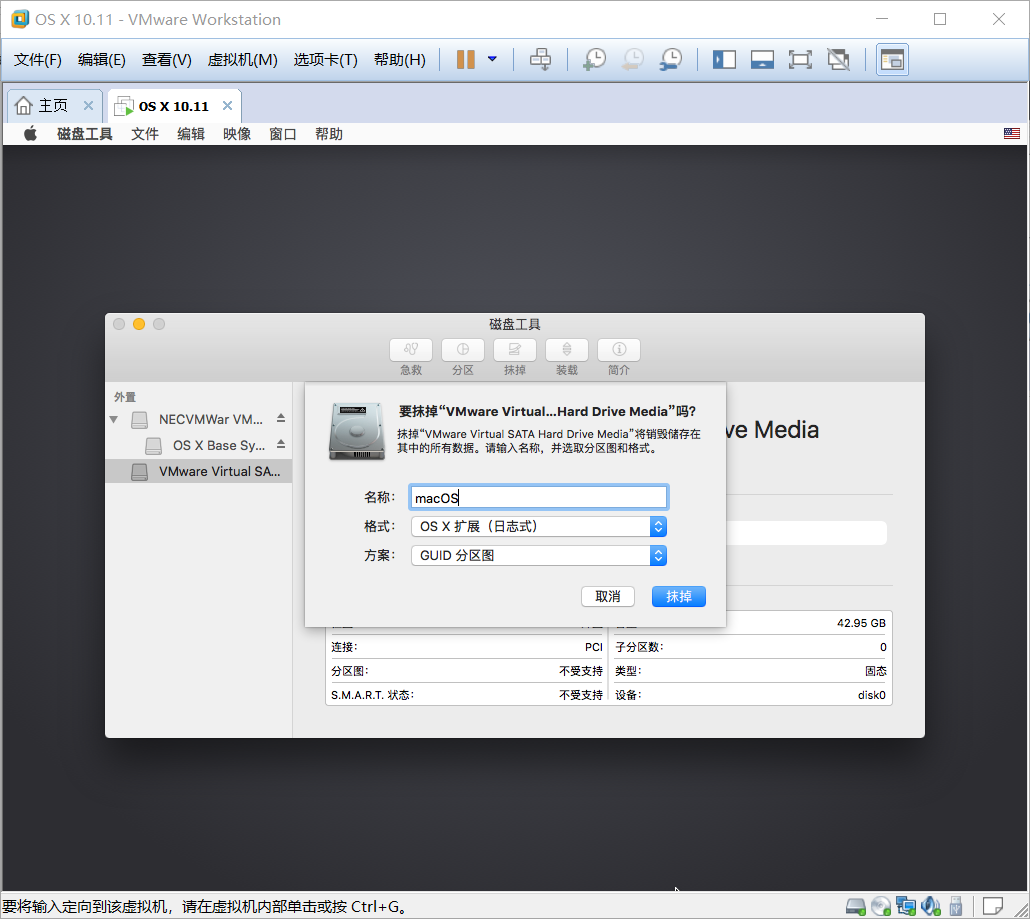Viewport: 1030px width, 919px height.
Task: Open the 方案 scheme dropdown
Action: (538, 555)
